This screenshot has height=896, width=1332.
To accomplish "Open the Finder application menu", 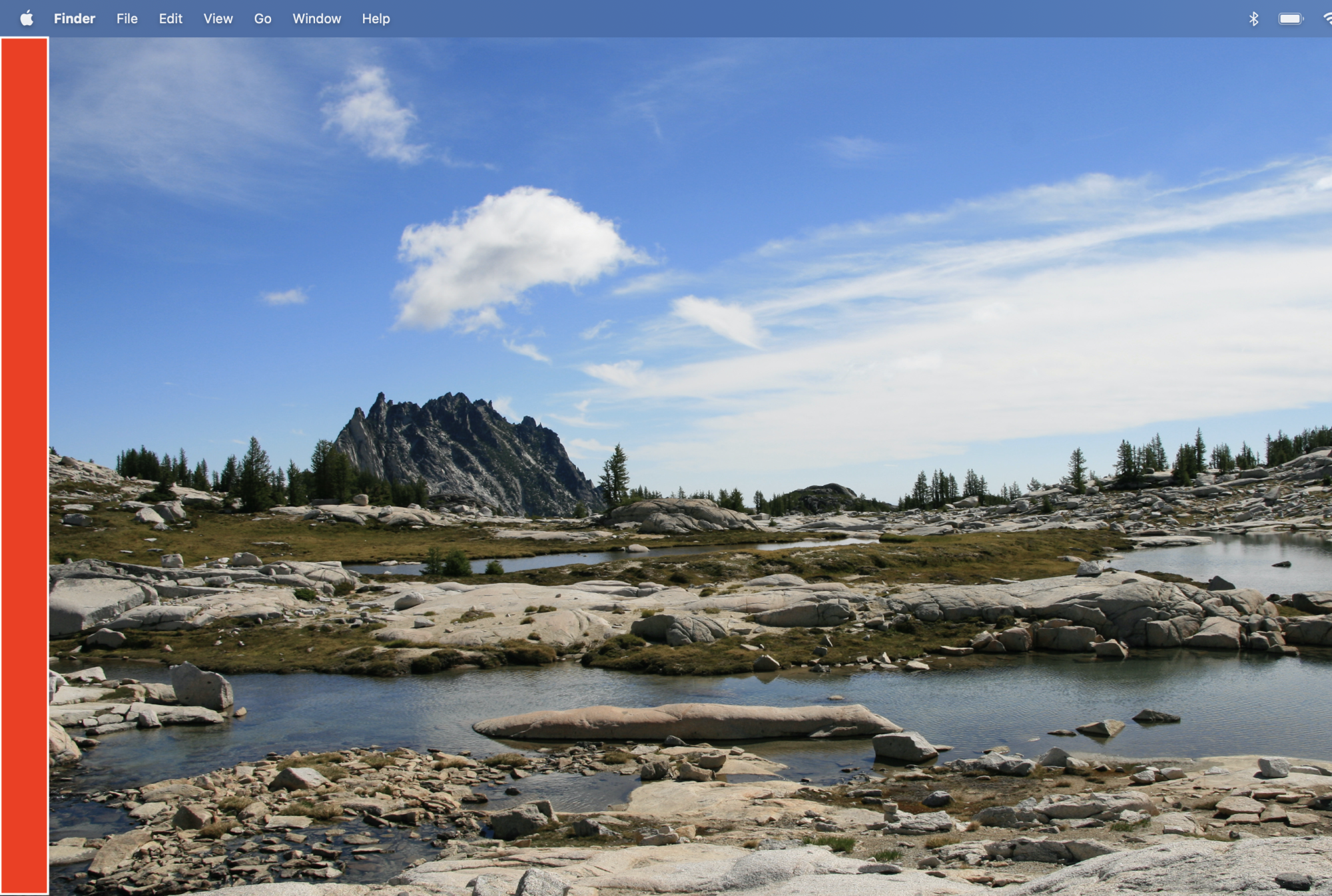I will click(x=74, y=19).
